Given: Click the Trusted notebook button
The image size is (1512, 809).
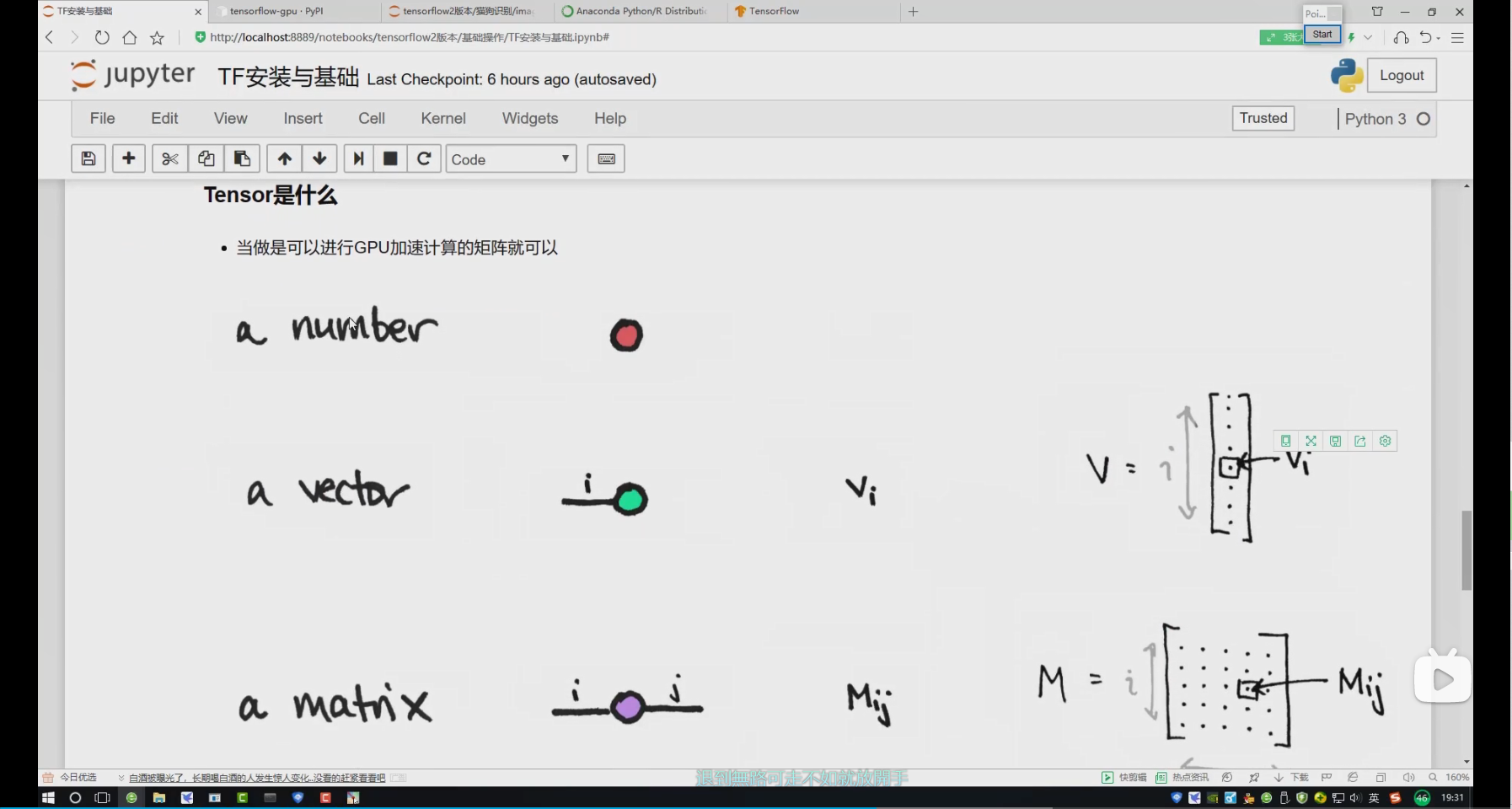Looking at the screenshot, I should click(x=1263, y=118).
